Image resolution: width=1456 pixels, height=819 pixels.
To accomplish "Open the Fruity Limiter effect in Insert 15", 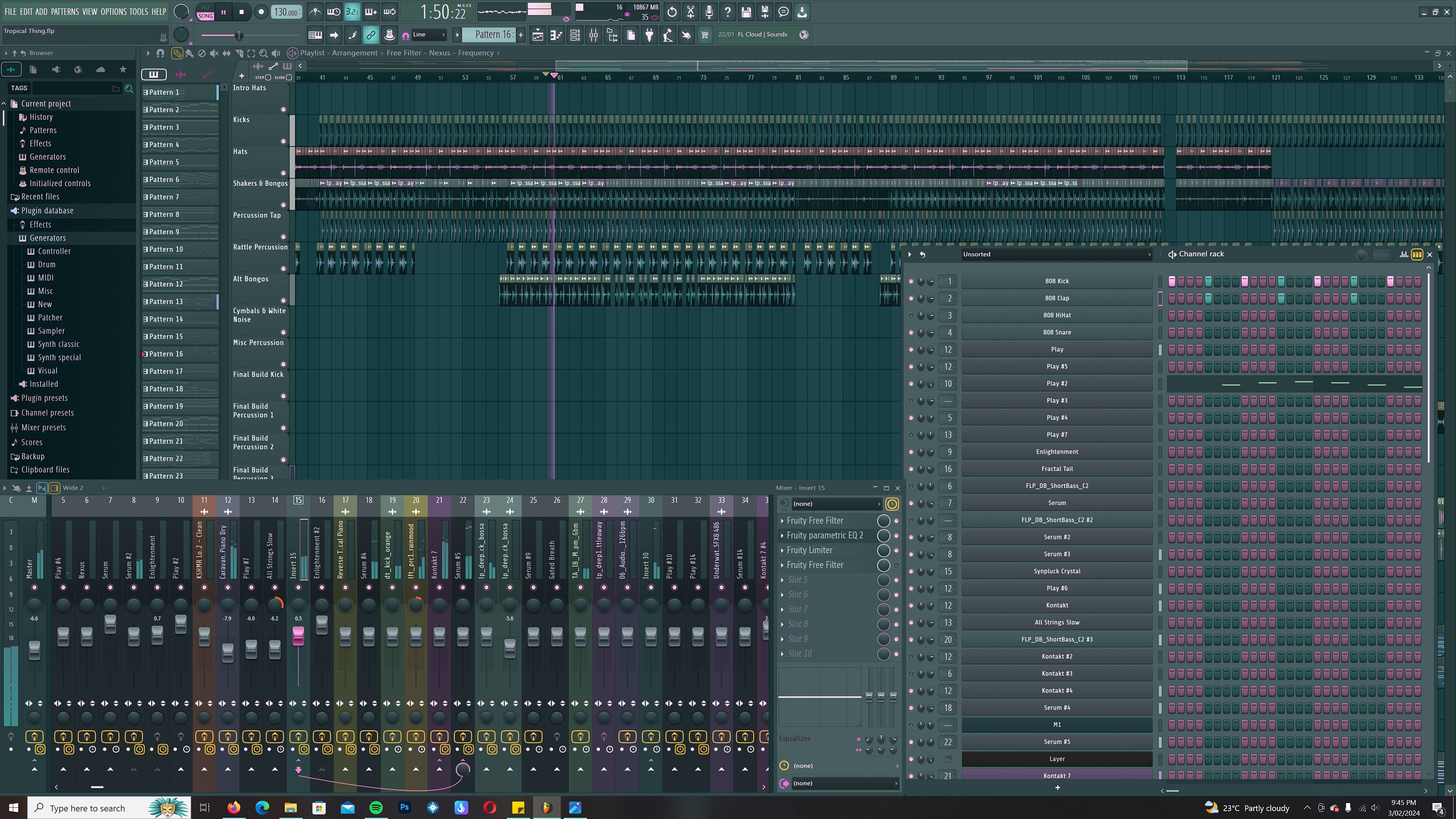I will pyautogui.click(x=810, y=550).
